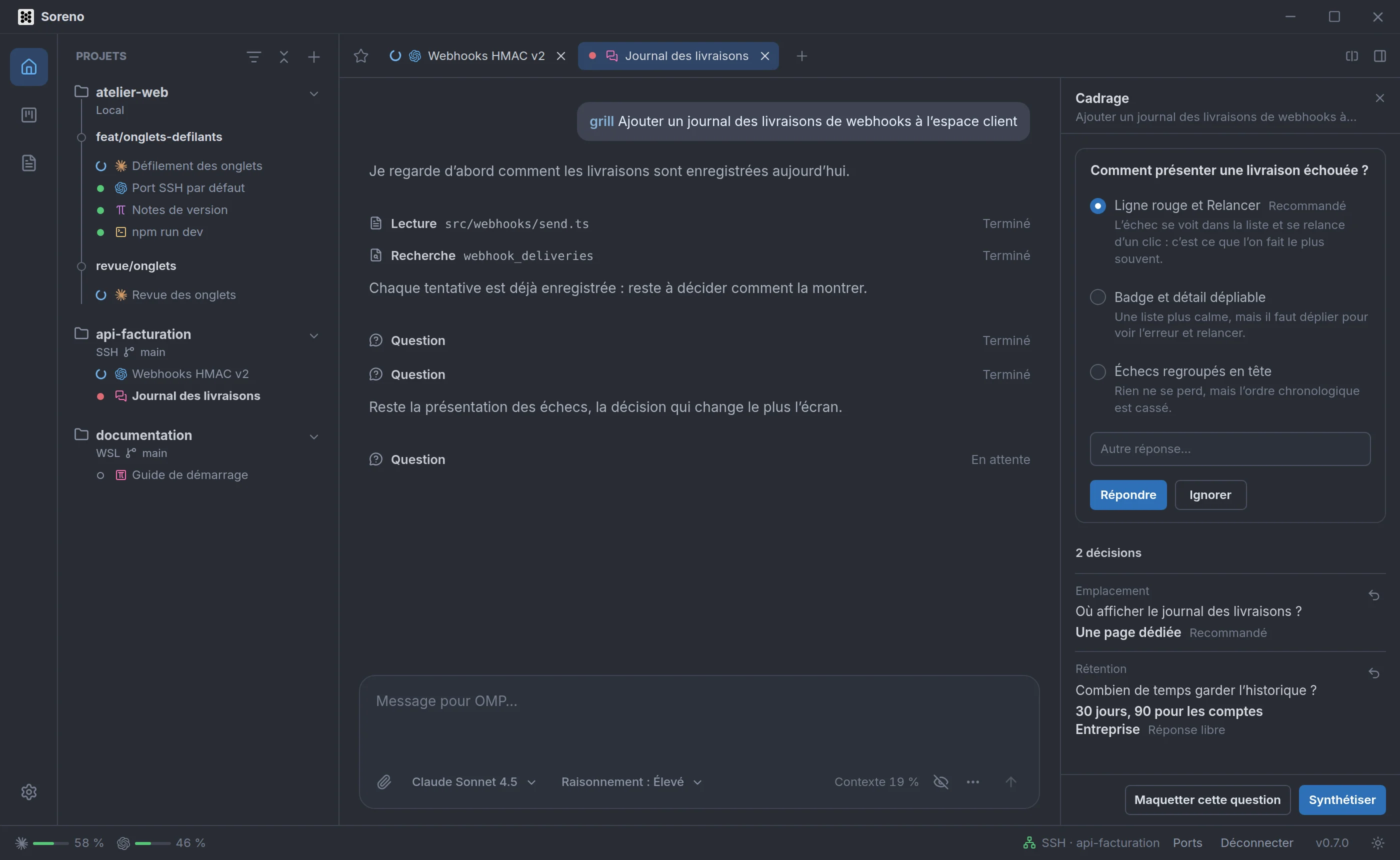Open settings gear in sidebar
This screenshot has width=1400, height=860.
tap(29, 791)
